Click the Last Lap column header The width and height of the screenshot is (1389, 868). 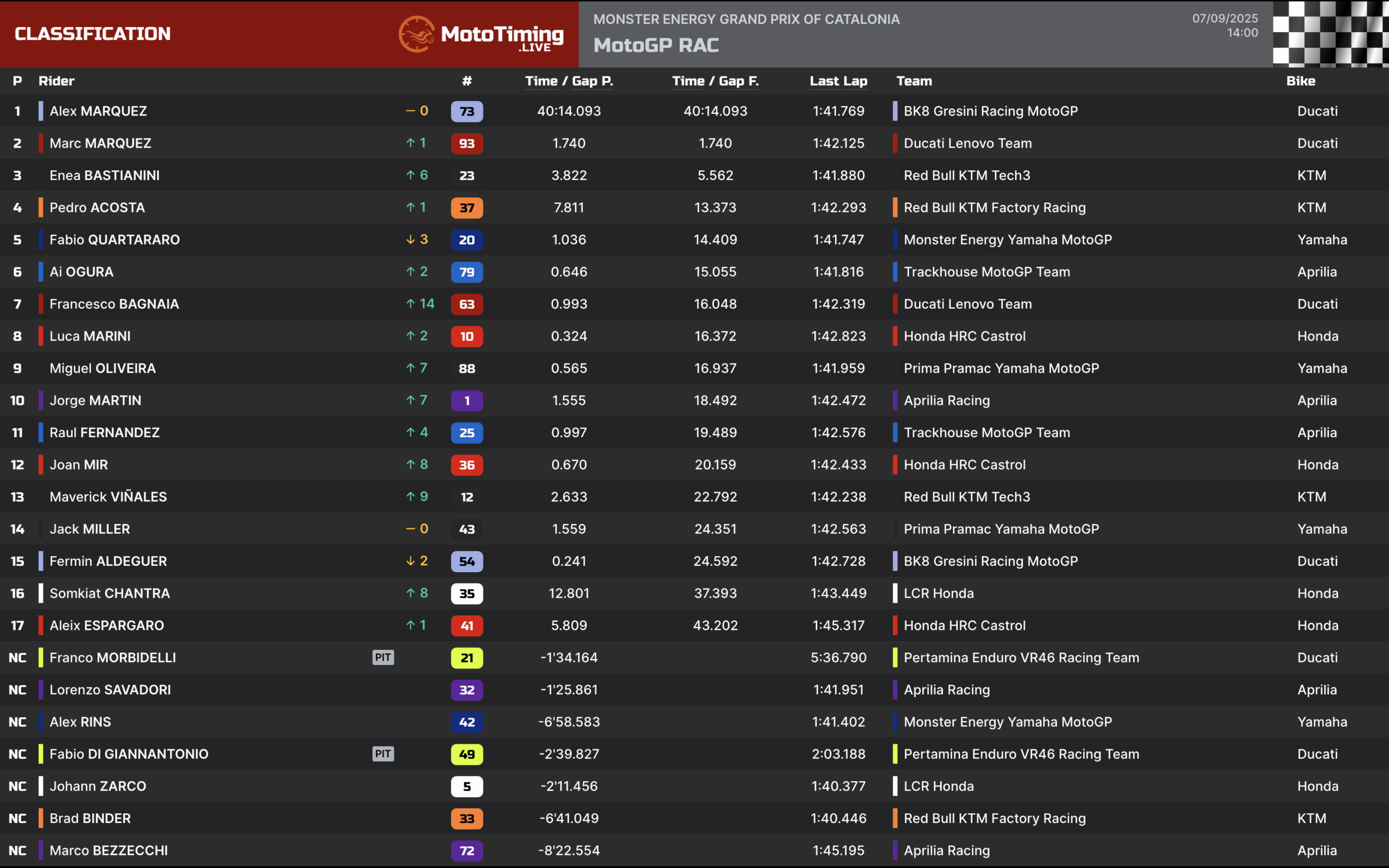[838, 81]
